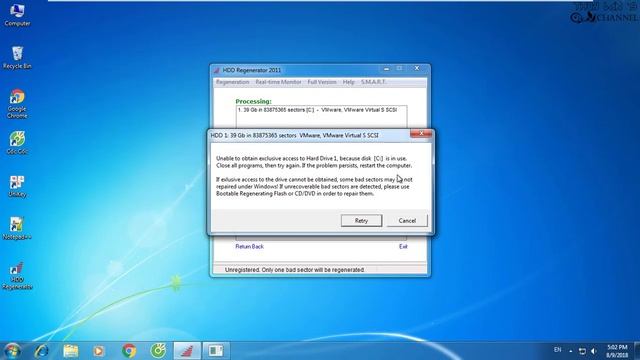Open Computer desktop icon
This screenshot has width=640, height=360.
click(x=17, y=15)
